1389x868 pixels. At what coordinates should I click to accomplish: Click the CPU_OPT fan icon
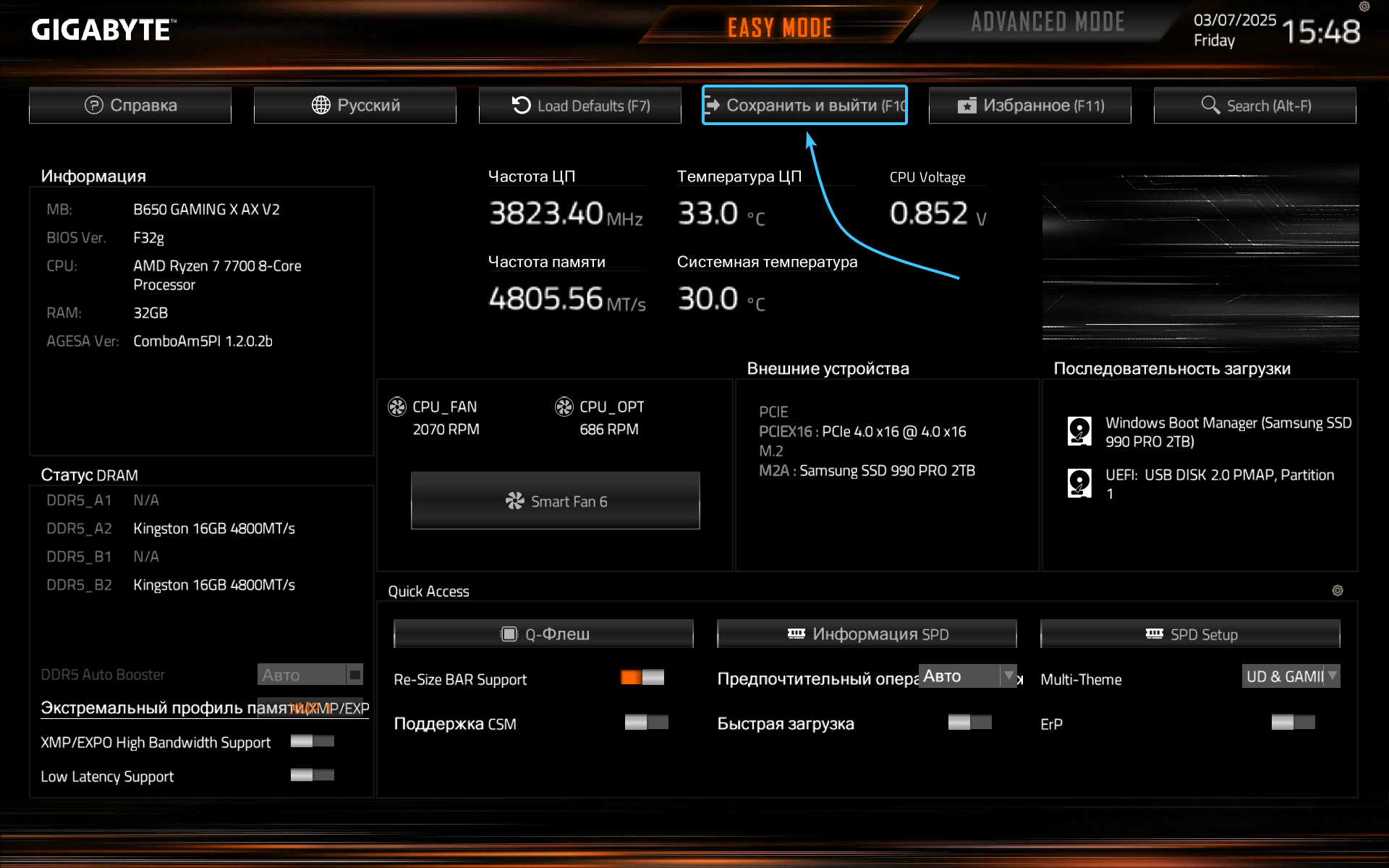tap(564, 407)
